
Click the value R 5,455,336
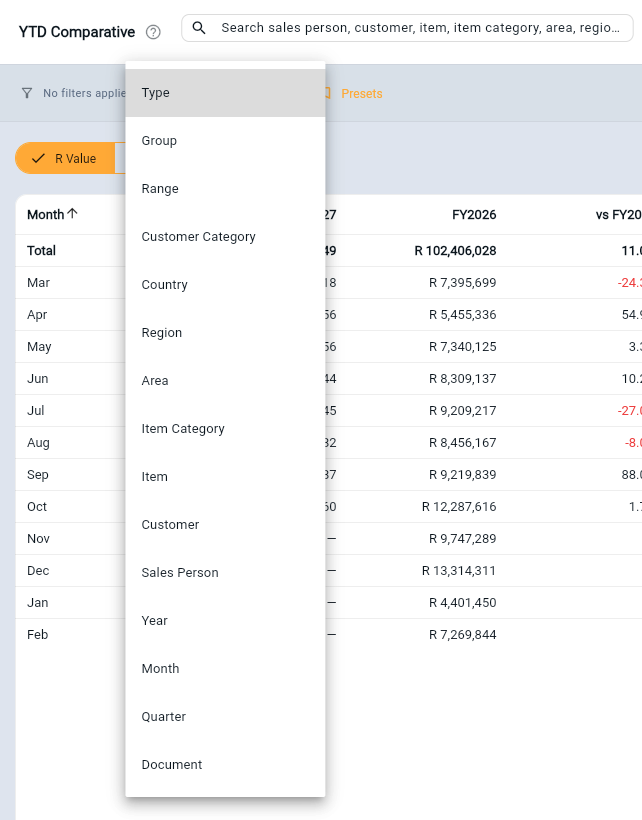463,315
